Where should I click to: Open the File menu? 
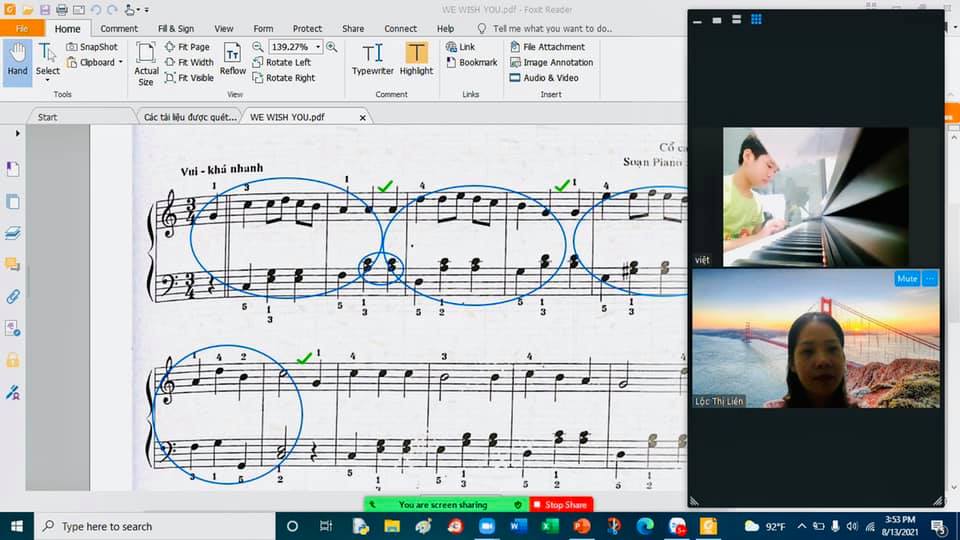22,28
